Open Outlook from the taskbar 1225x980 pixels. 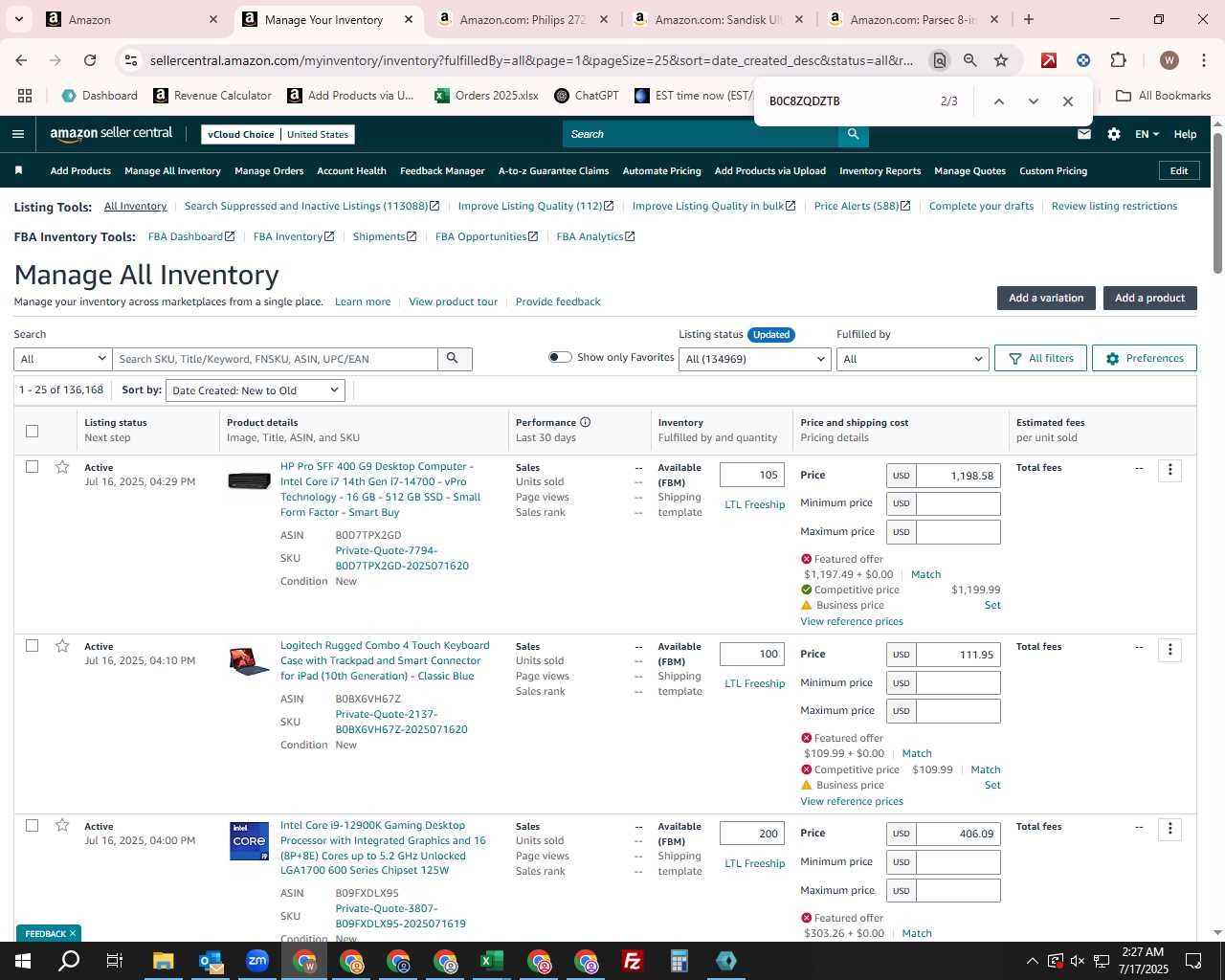[x=210, y=961]
